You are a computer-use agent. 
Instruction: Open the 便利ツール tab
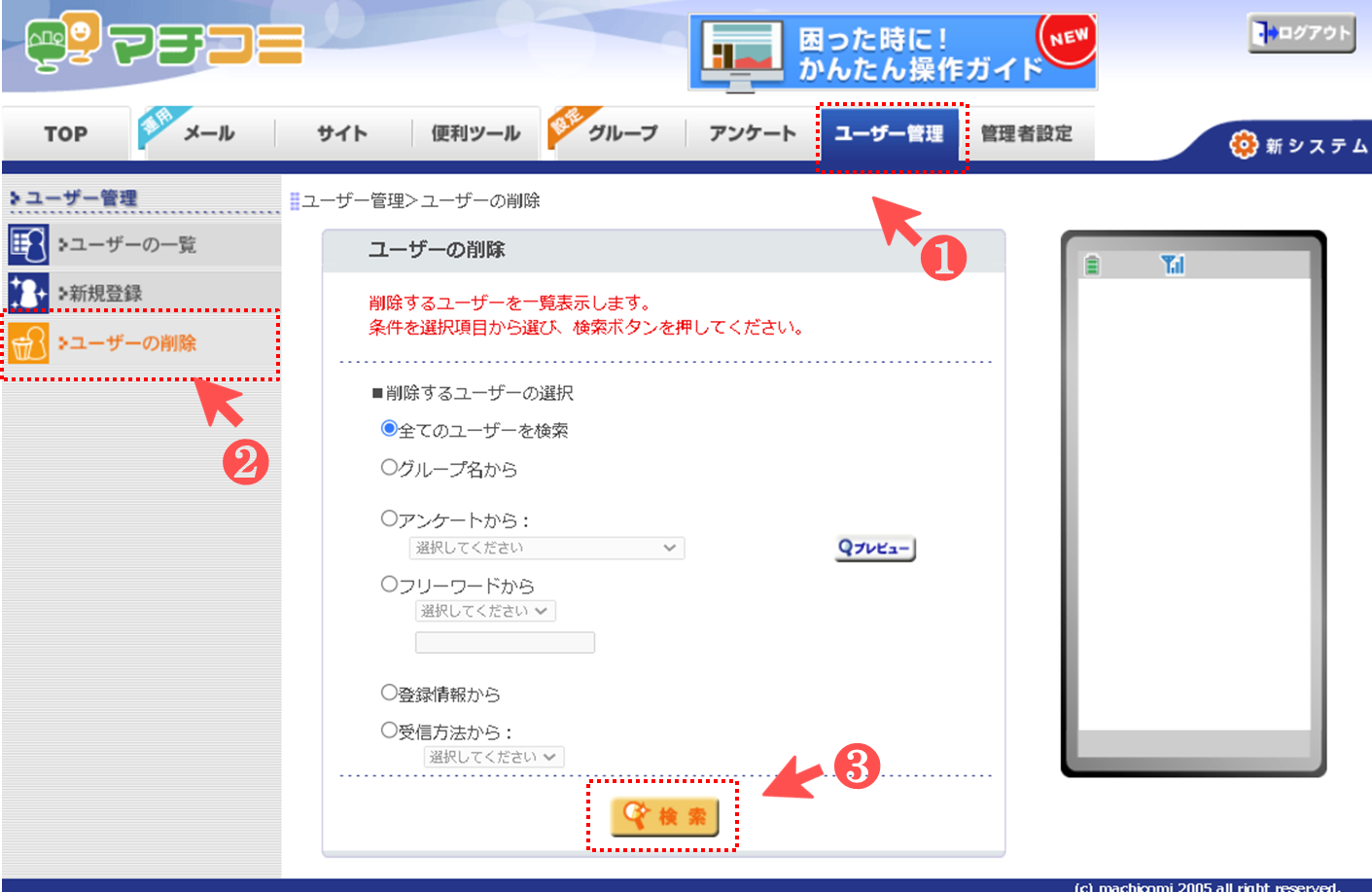[475, 134]
